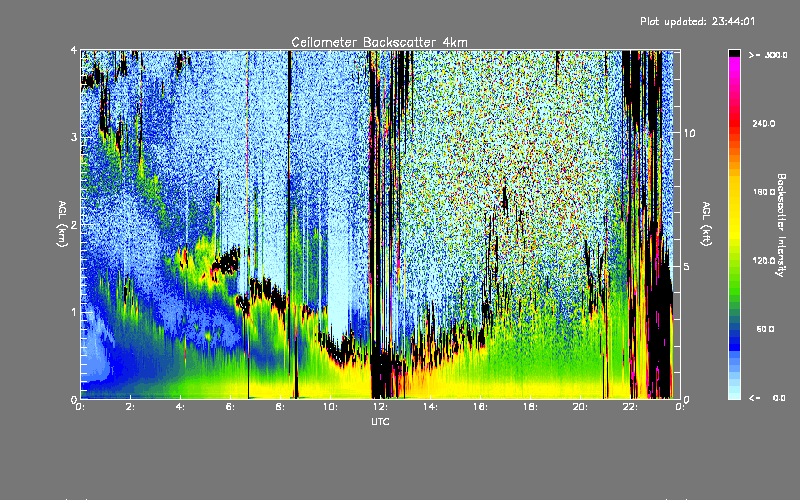Select the '6:' UTC tick label
Viewport: 800px width, 500px height.
[x=230, y=407]
